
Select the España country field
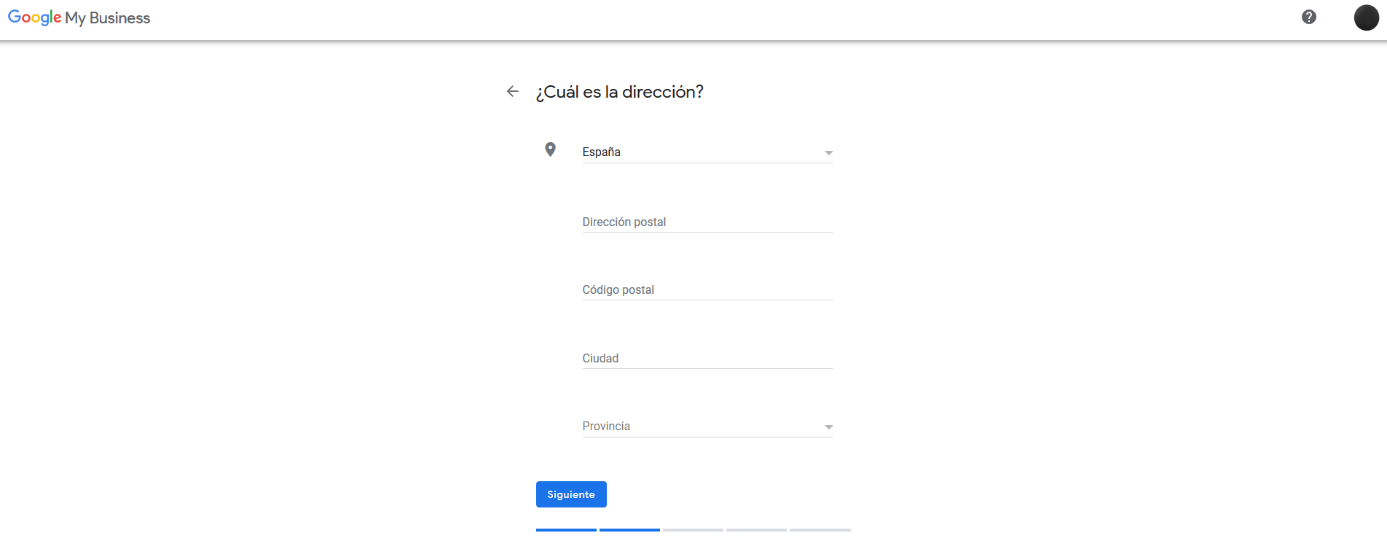pos(708,152)
